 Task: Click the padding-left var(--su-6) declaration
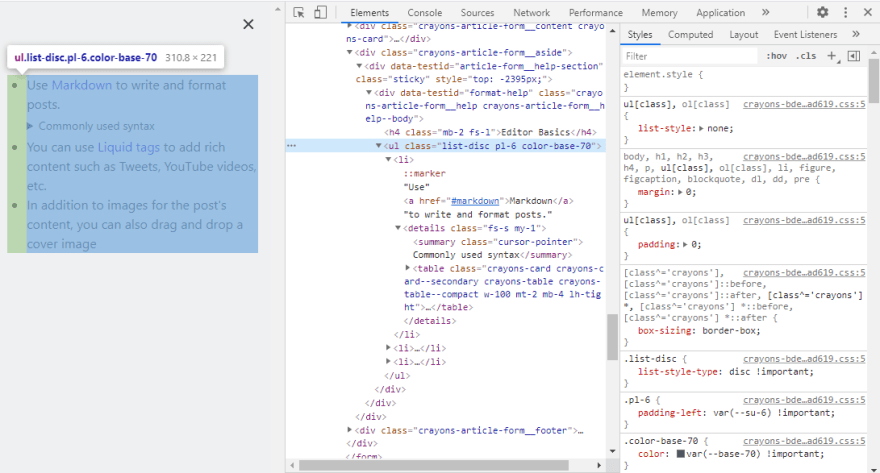coord(736,413)
